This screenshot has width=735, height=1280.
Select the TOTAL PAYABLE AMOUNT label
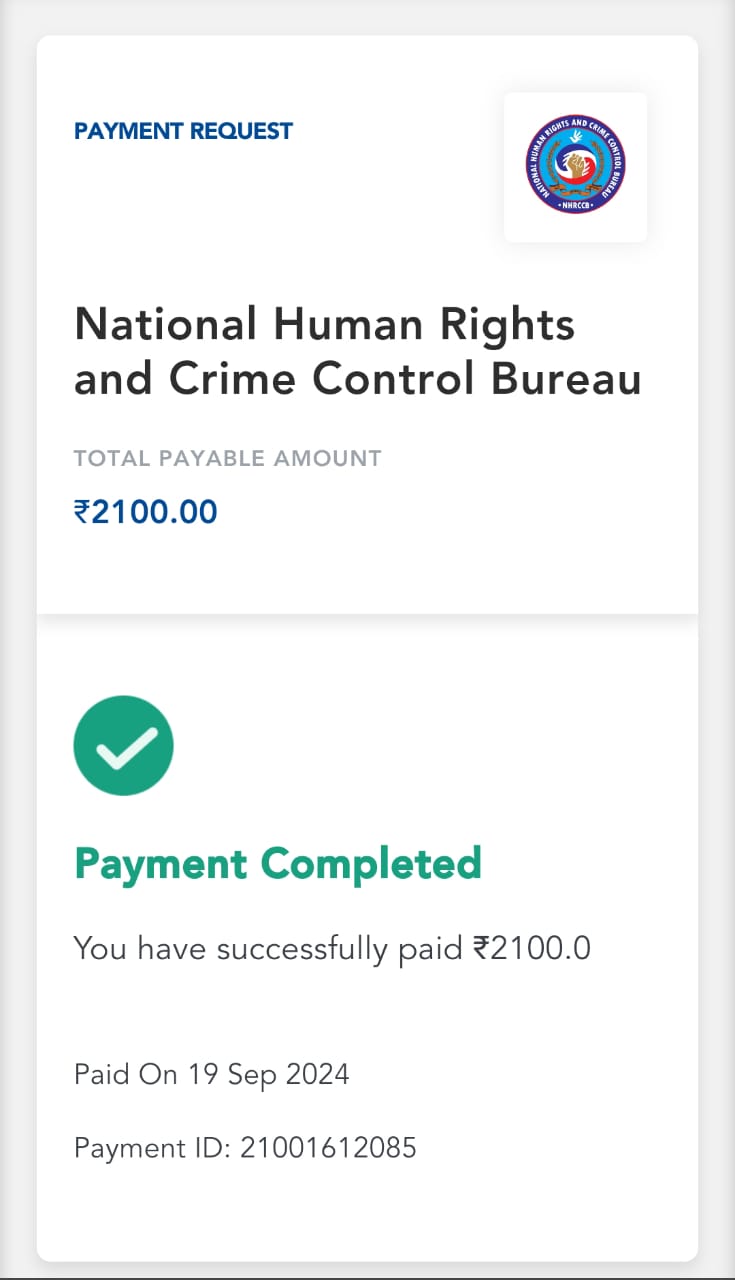coord(227,459)
